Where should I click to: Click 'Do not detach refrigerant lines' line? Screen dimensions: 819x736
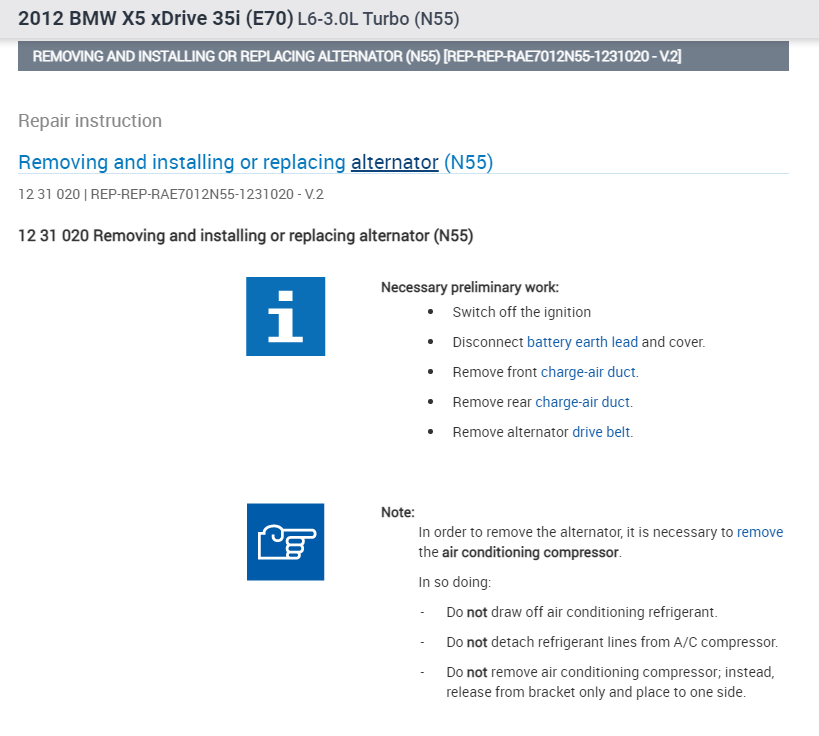[x=612, y=642]
